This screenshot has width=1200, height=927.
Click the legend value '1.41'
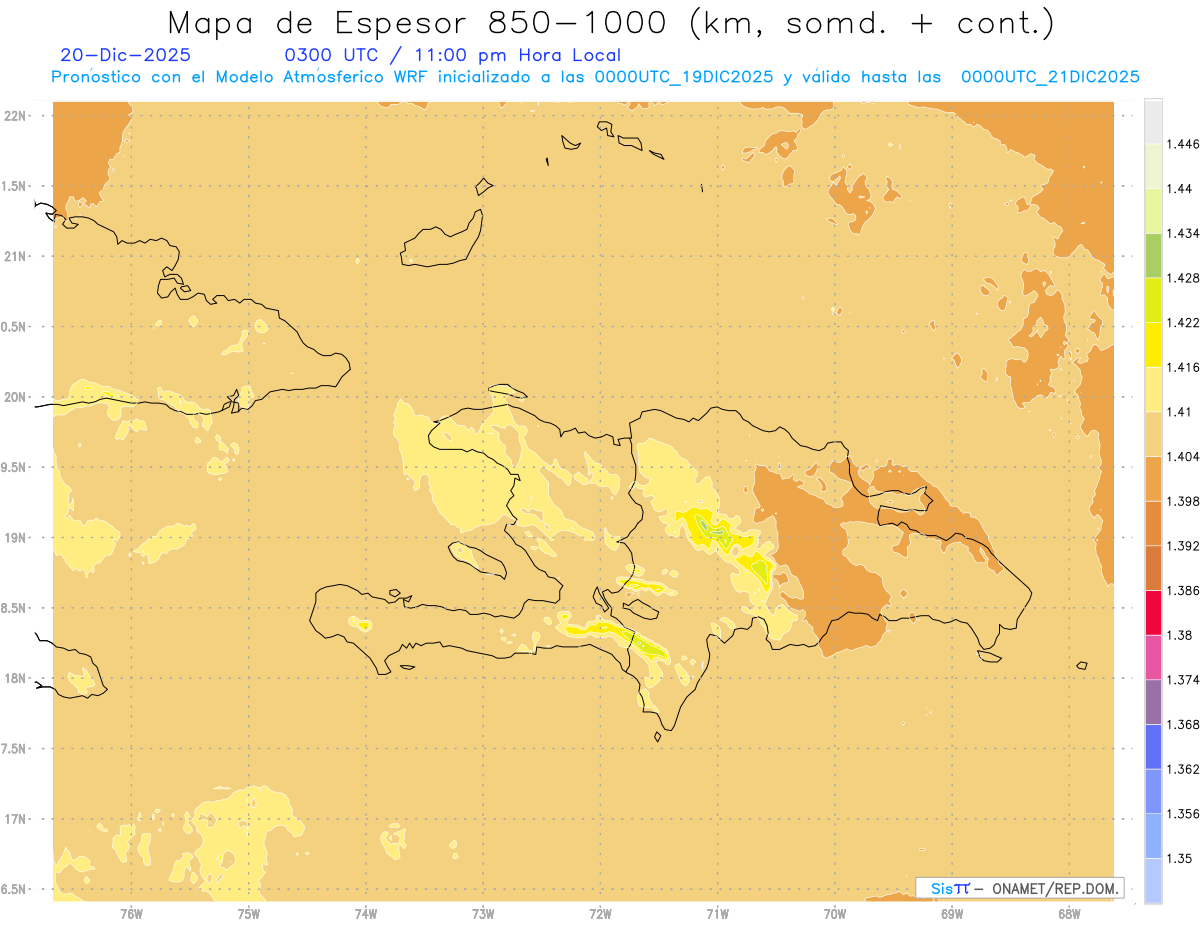click(x=1179, y=412)
